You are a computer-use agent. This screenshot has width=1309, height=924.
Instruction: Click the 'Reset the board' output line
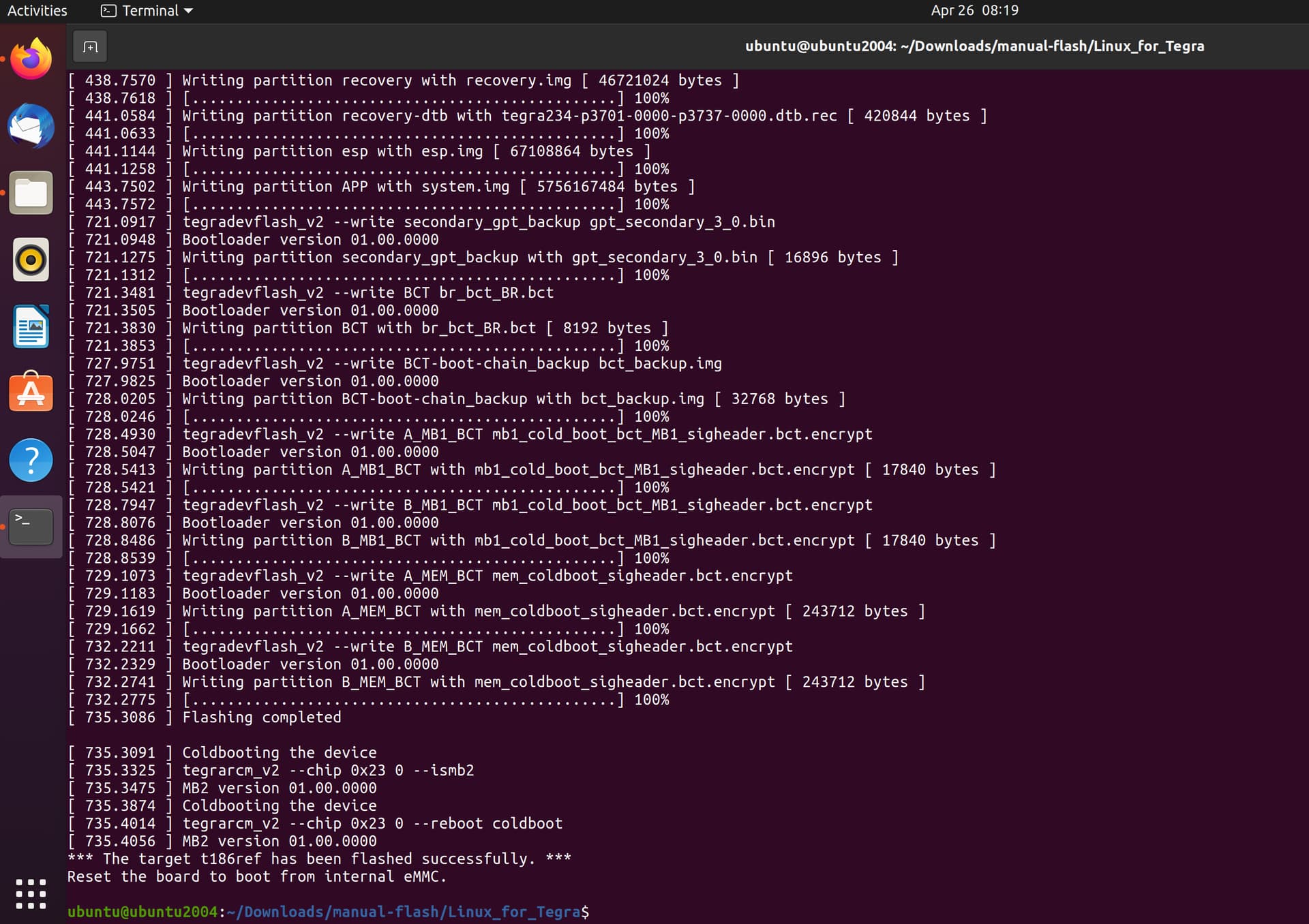pyautogui.click(x=256, y=876)
